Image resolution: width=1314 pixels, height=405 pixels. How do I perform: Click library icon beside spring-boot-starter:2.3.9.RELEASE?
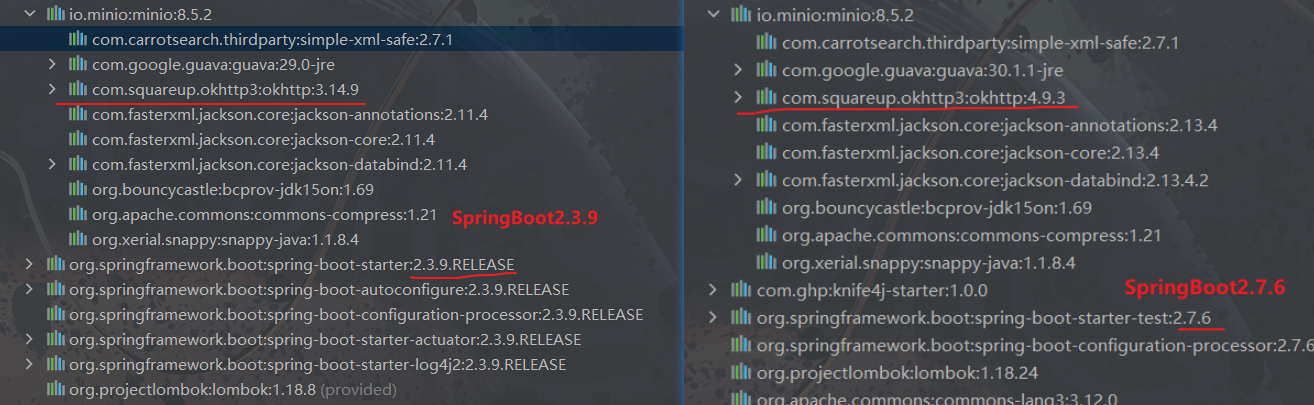point(54,265)
